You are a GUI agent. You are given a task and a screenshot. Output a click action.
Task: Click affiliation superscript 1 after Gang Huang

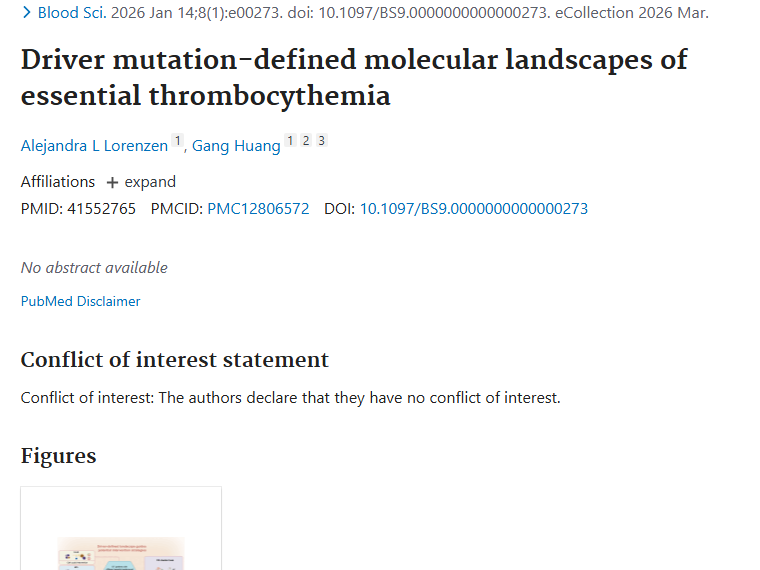pos(290,141)
